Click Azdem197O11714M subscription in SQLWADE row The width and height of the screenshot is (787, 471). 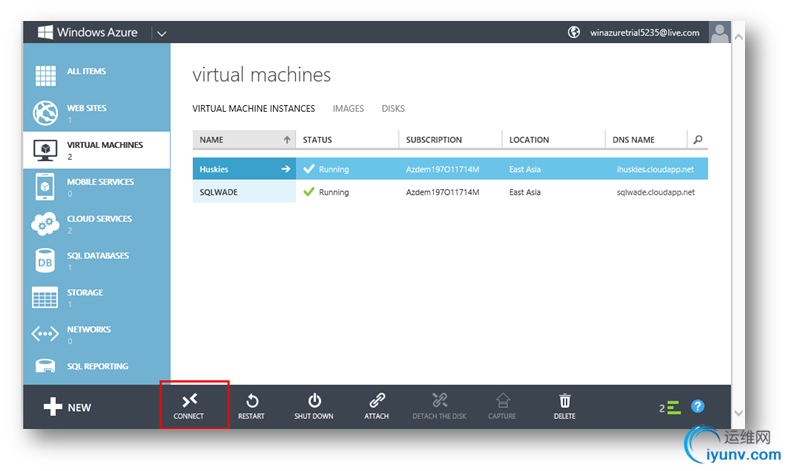[442, 192]
